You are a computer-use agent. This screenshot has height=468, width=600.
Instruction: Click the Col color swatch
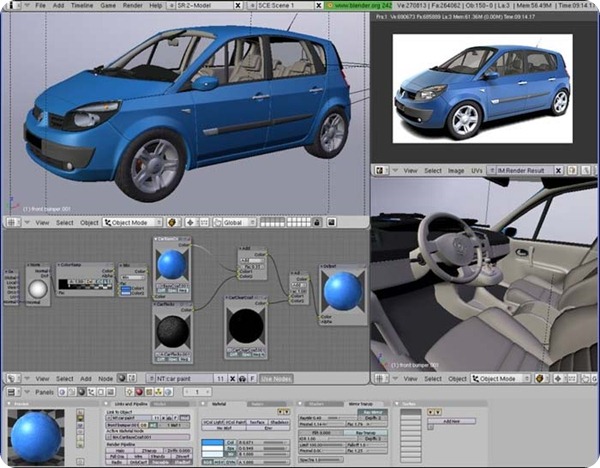click(x=212, y=442)
